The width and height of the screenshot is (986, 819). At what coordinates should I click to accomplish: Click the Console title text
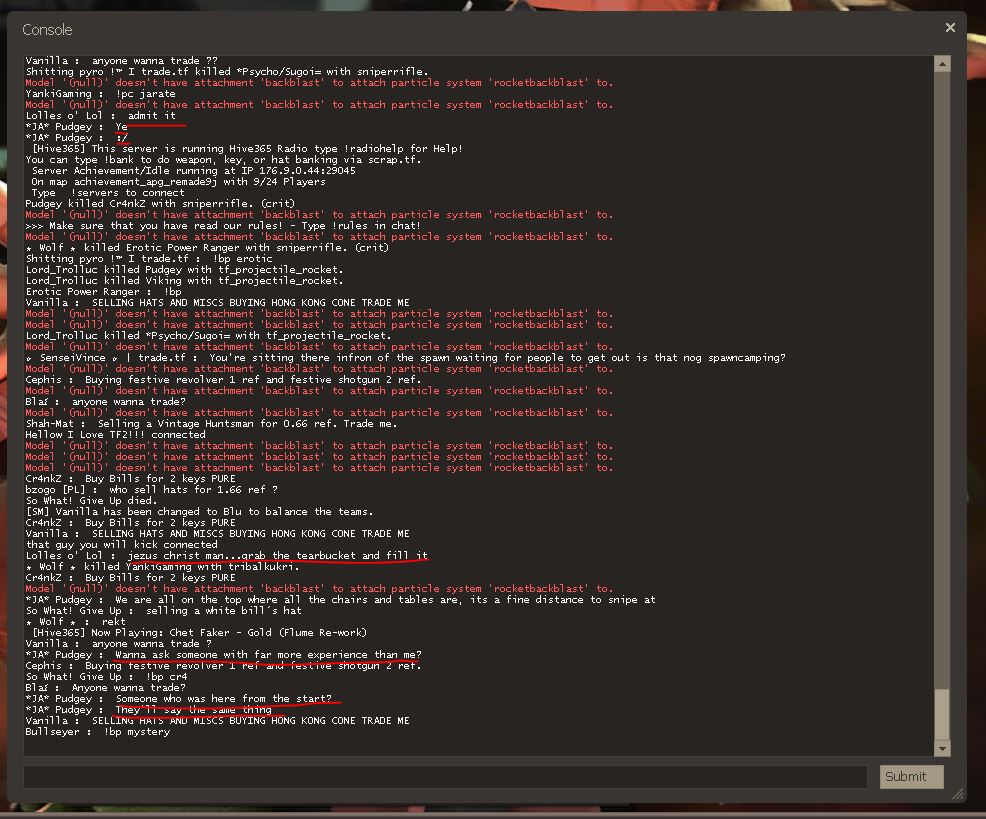click(48, 30)
